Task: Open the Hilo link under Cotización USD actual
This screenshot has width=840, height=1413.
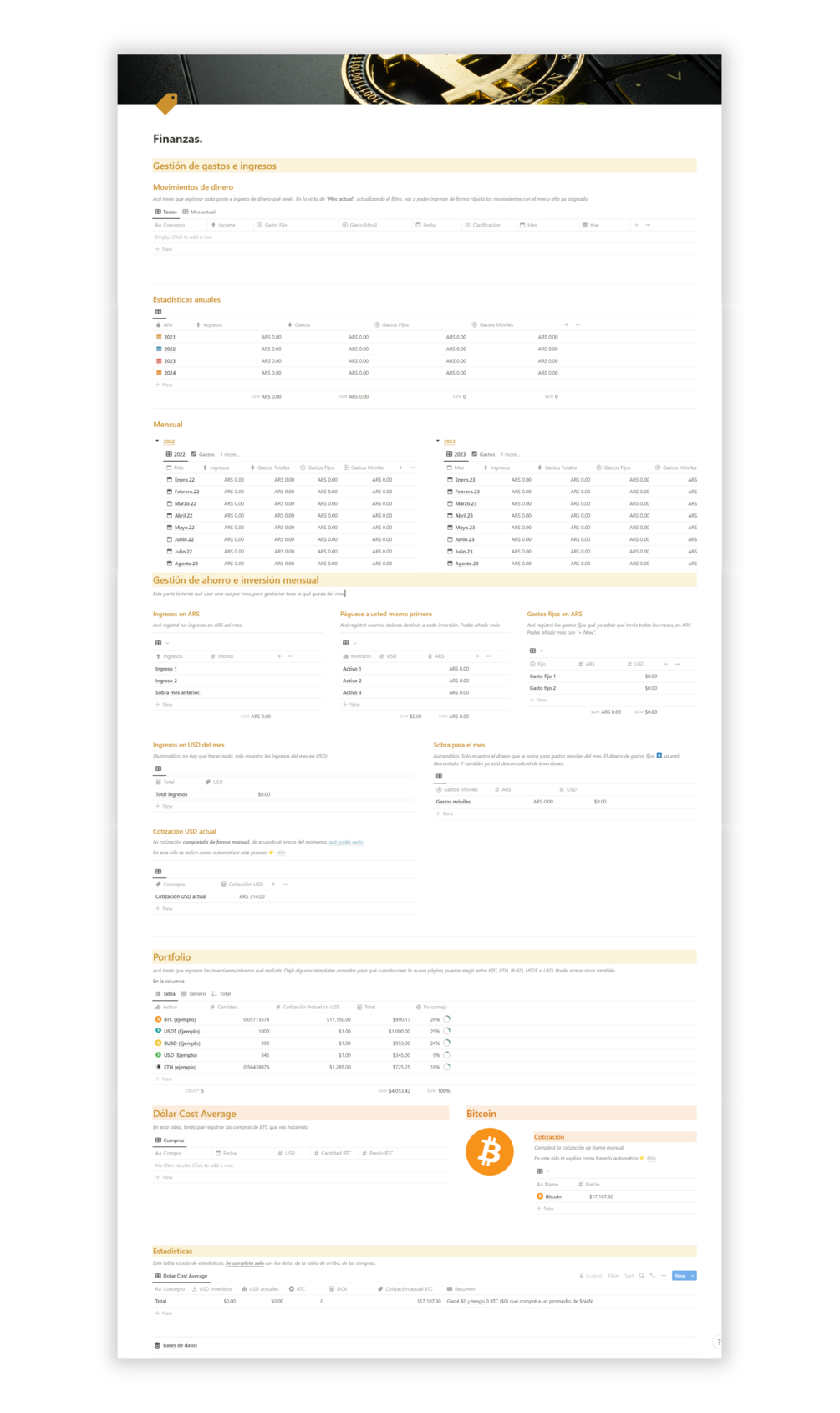Action: [281, 853]
